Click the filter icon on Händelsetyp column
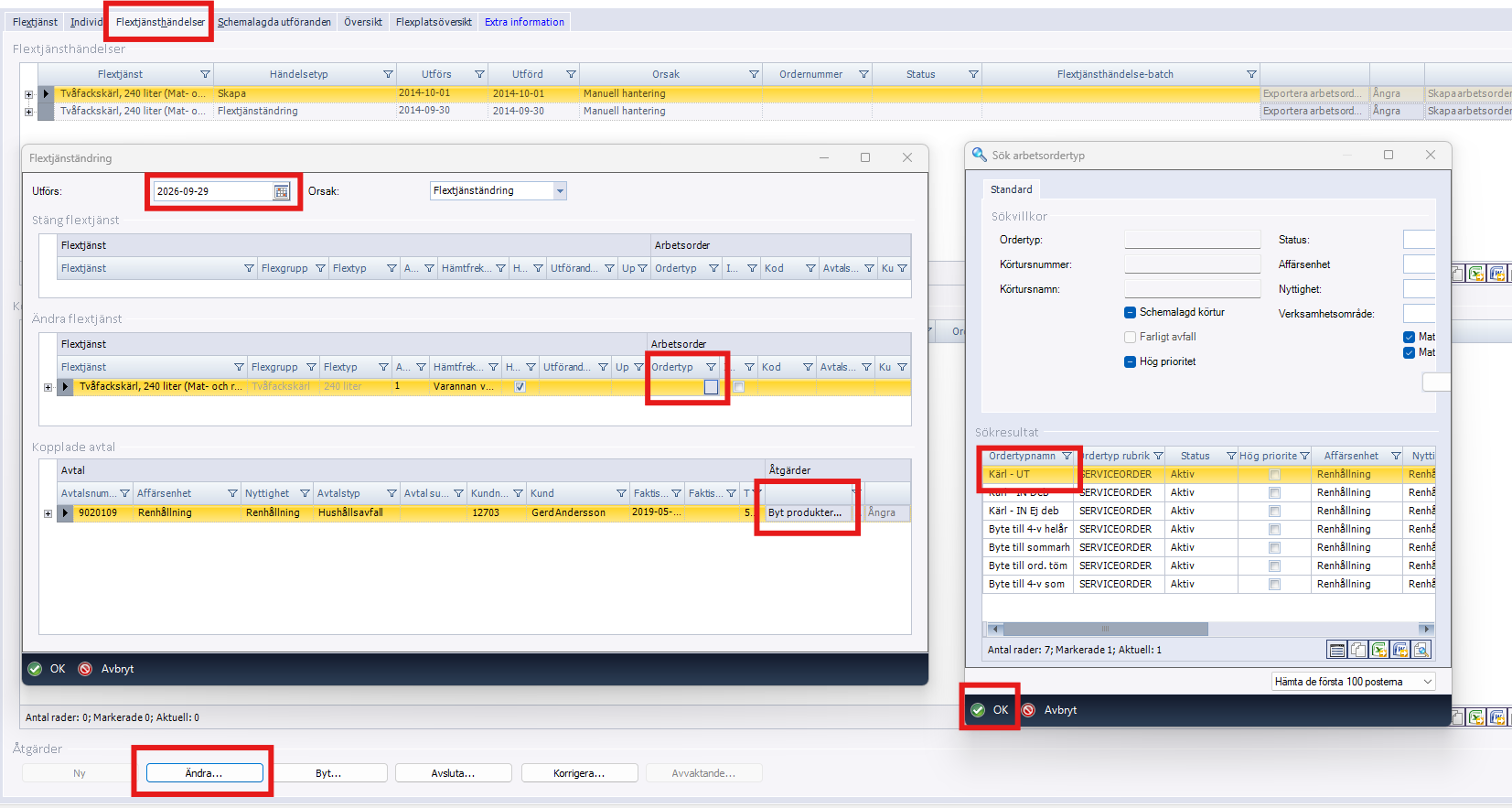 tap(388, 74)
